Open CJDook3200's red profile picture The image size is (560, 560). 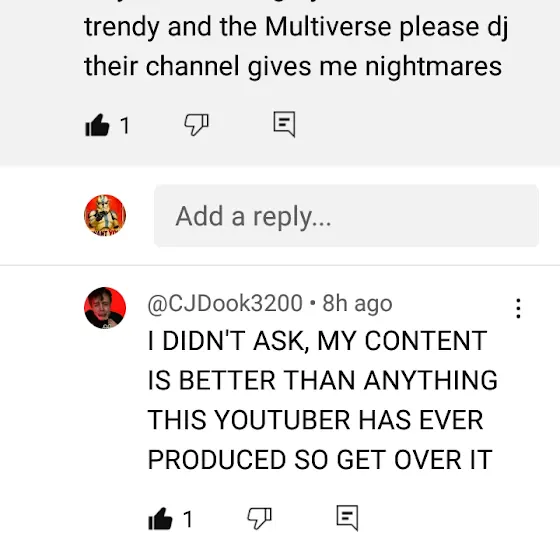(105, 308)
